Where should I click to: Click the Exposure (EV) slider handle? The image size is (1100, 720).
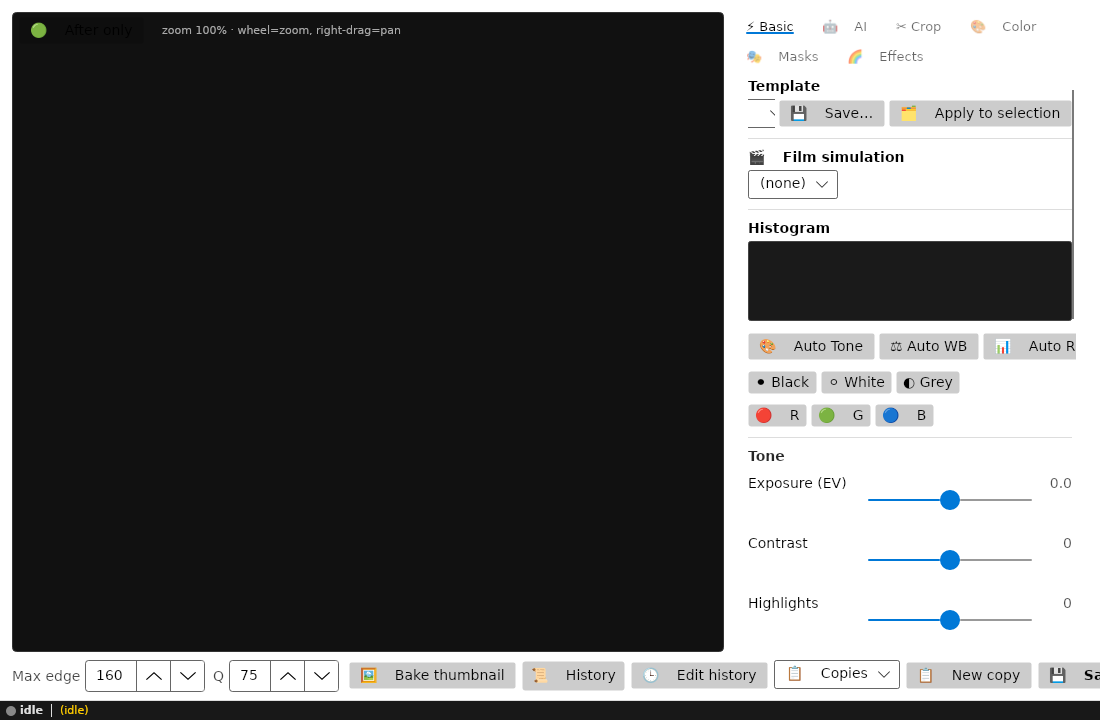950,500
